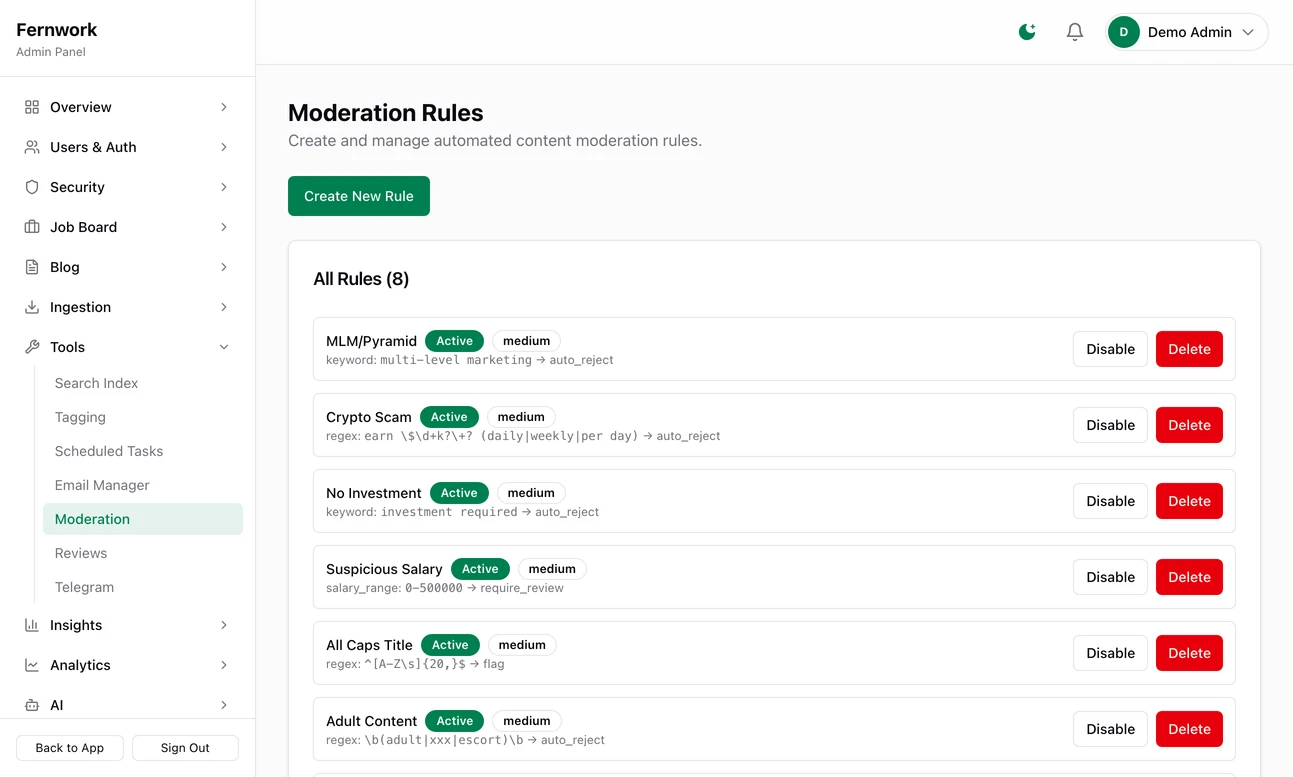Disable the All Caps Title rule

(x=1110, y=653)
